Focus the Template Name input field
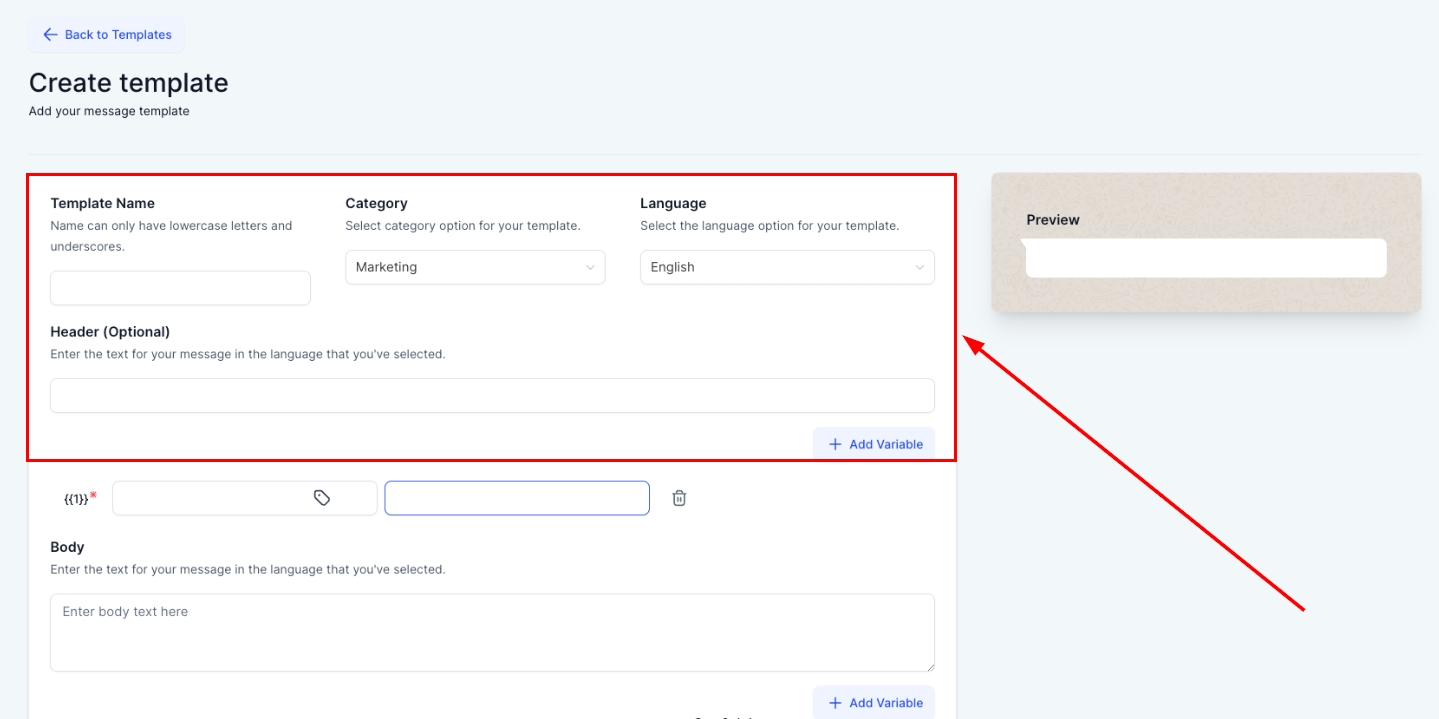 point(180,289)
